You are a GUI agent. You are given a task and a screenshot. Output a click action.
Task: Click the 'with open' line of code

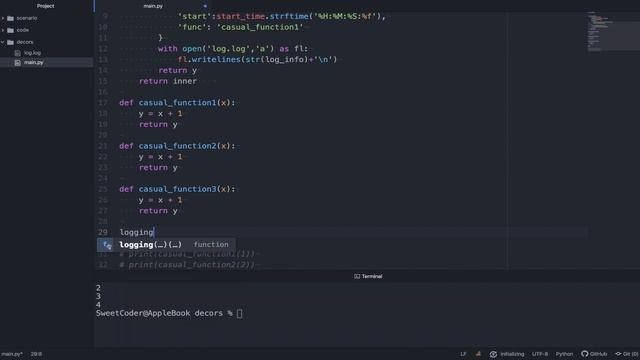[233, 49]
